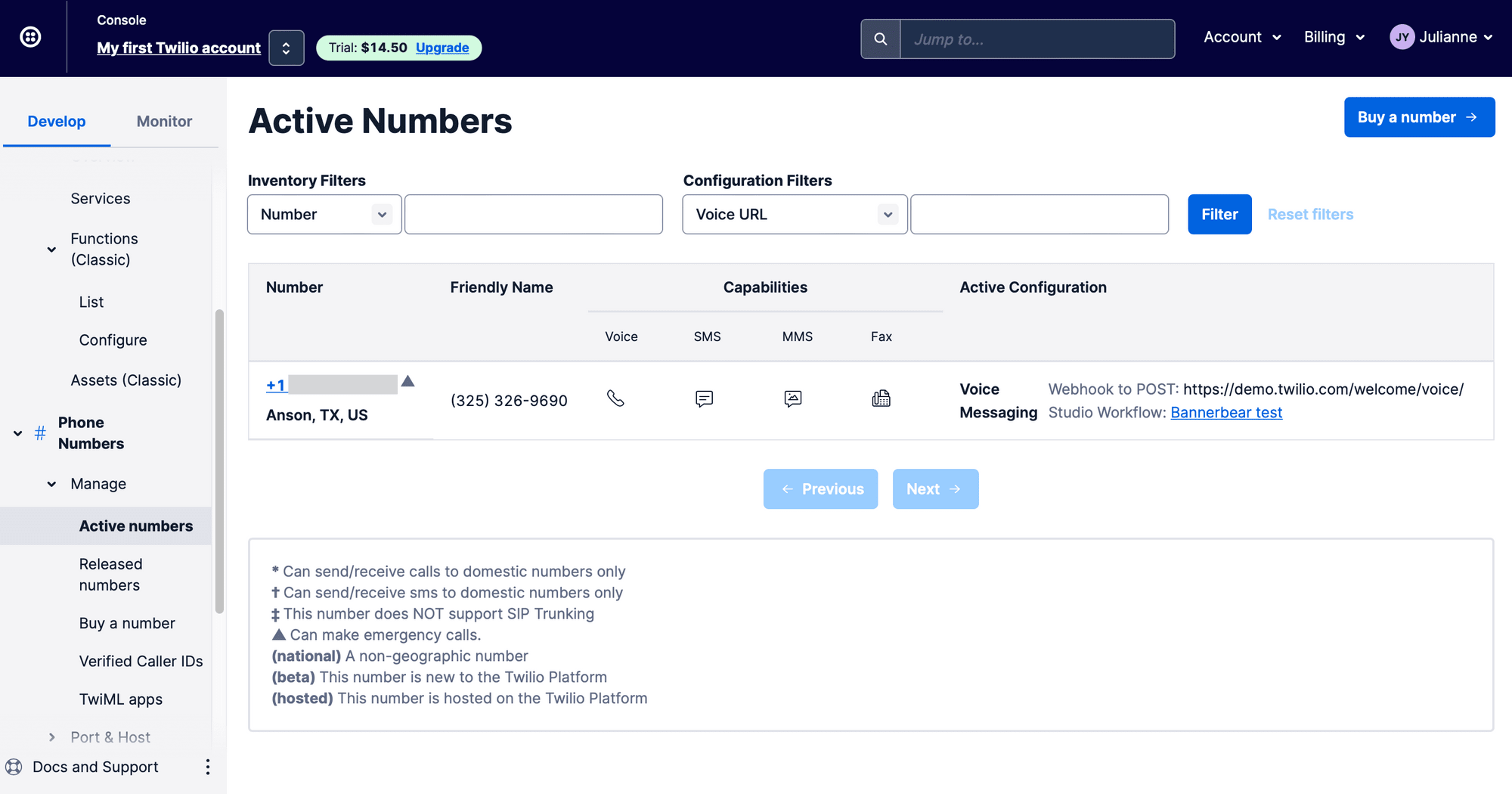Click the Trial: $14.50 balance text

coord(367,48)
